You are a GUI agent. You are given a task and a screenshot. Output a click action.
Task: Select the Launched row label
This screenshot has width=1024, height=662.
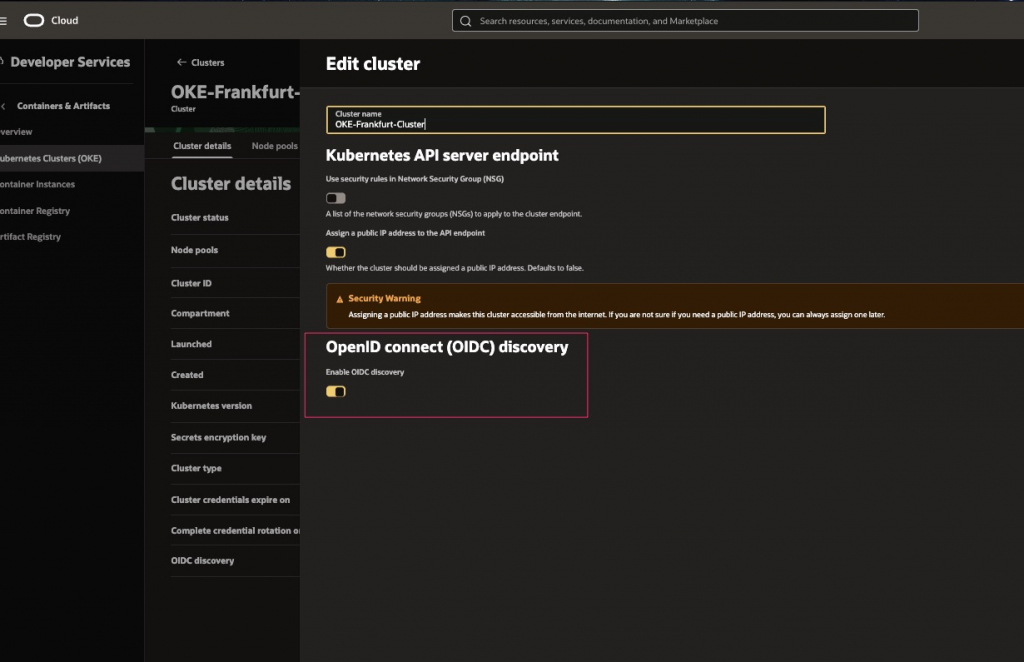coord(191,344)
